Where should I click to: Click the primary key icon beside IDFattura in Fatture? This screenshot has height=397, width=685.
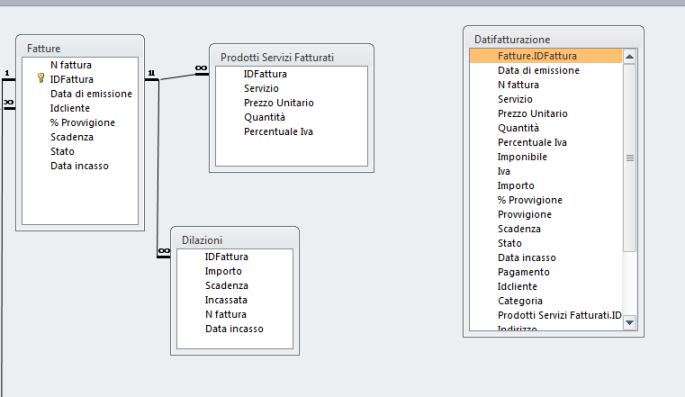pyautogui.click(x=41, y=79)
